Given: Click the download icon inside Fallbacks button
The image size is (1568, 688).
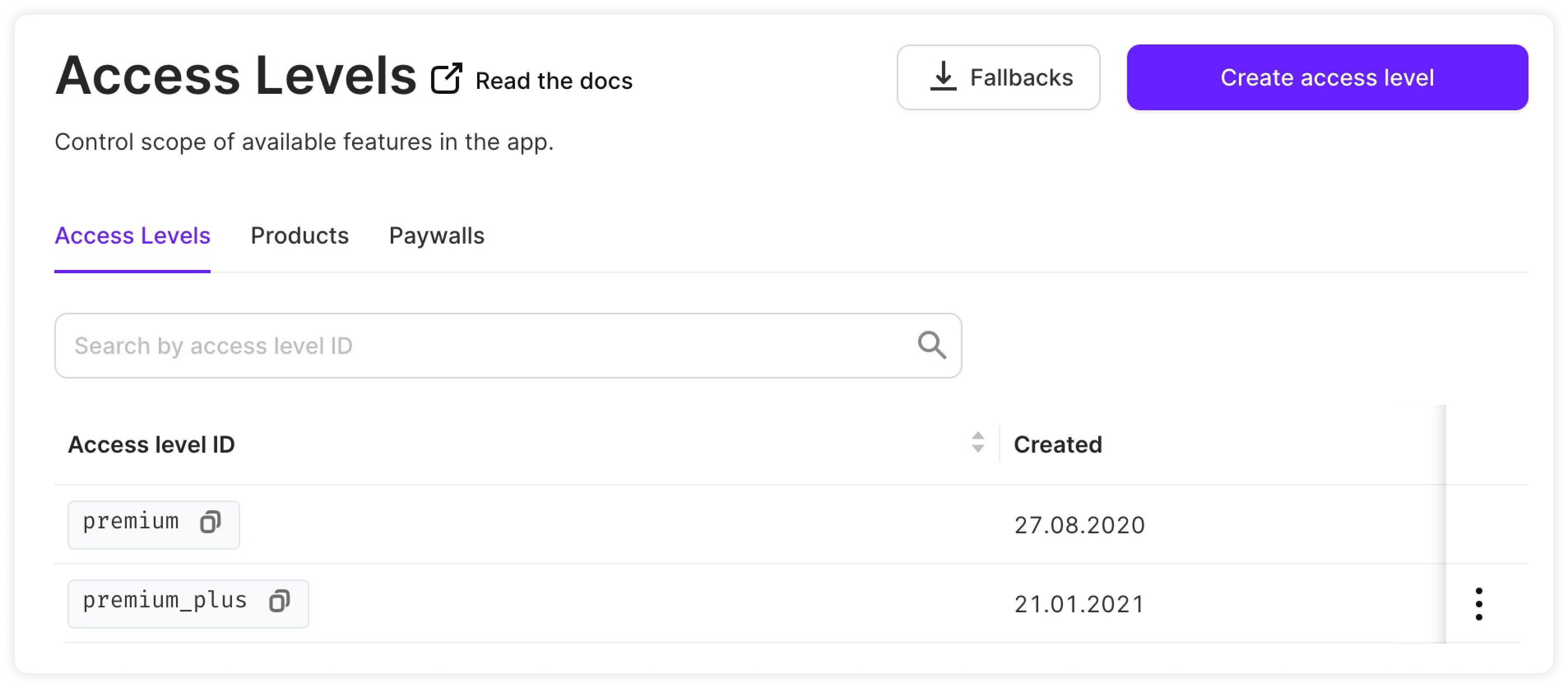Looking at the screenshot, I should [x=943, y=77].
